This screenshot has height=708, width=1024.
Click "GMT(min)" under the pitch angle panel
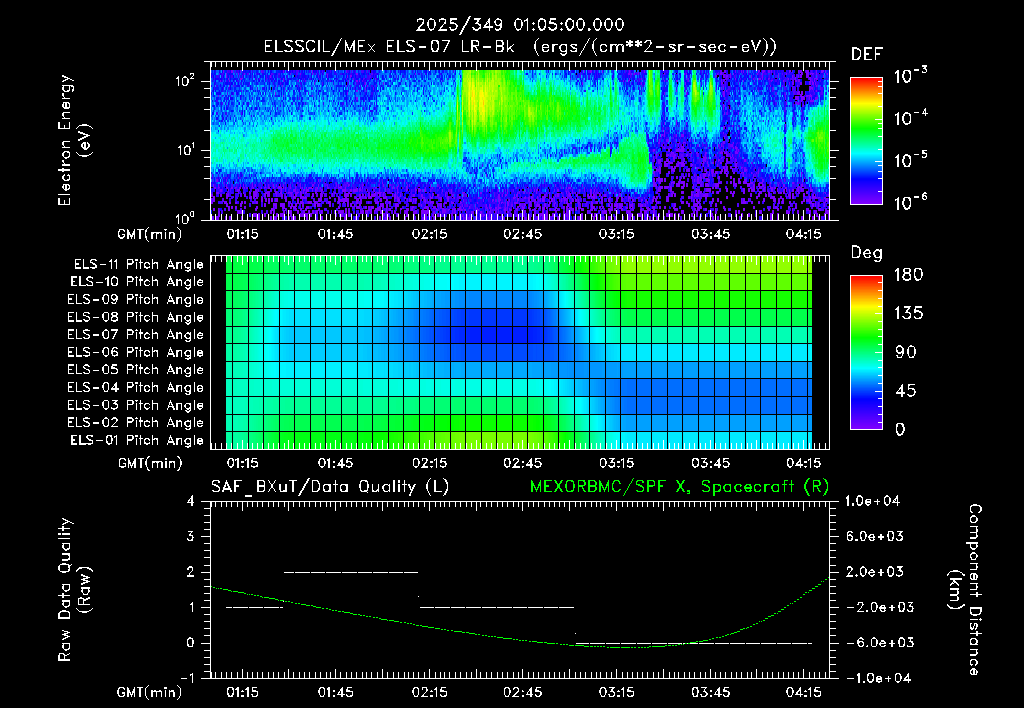(x=149, y=463)
